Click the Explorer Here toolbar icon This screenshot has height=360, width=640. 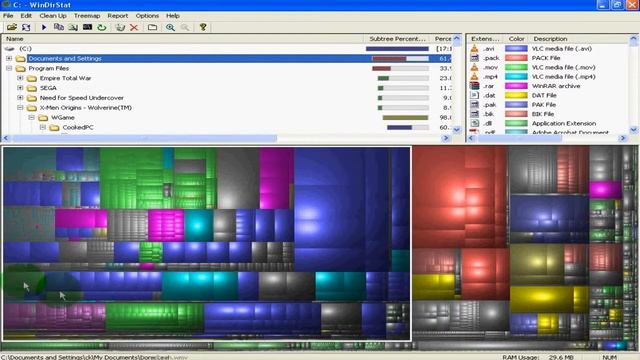[x=73, y=27]
